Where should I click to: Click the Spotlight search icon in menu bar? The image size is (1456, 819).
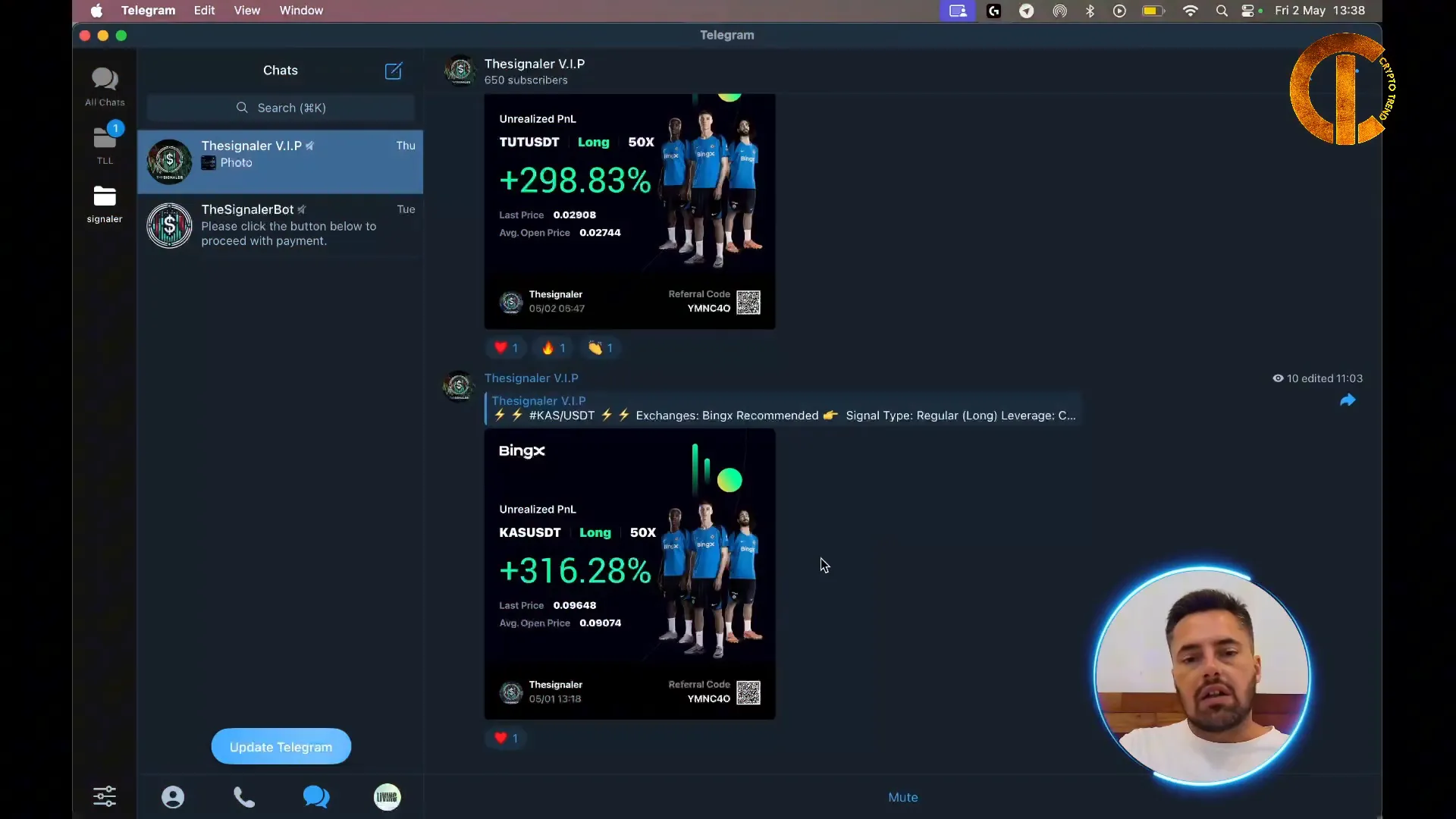(x=1222, y=11)
